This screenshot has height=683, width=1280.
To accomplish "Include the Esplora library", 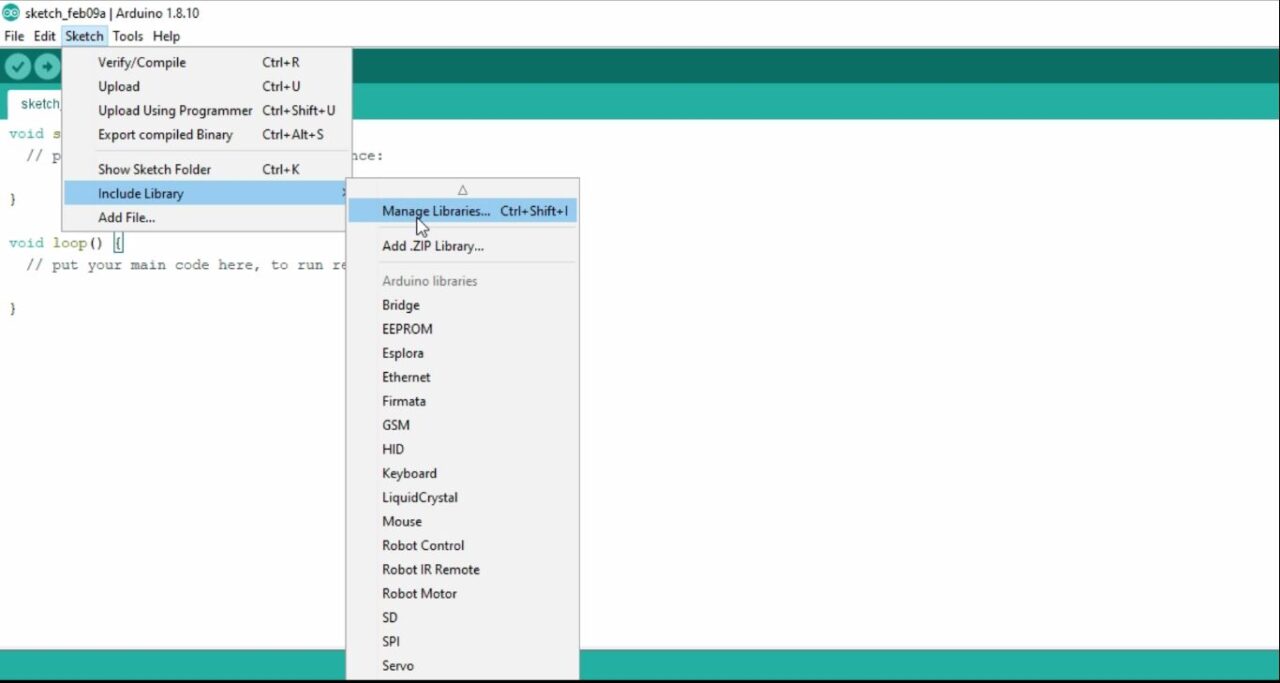I will click(x=462, y=353).
